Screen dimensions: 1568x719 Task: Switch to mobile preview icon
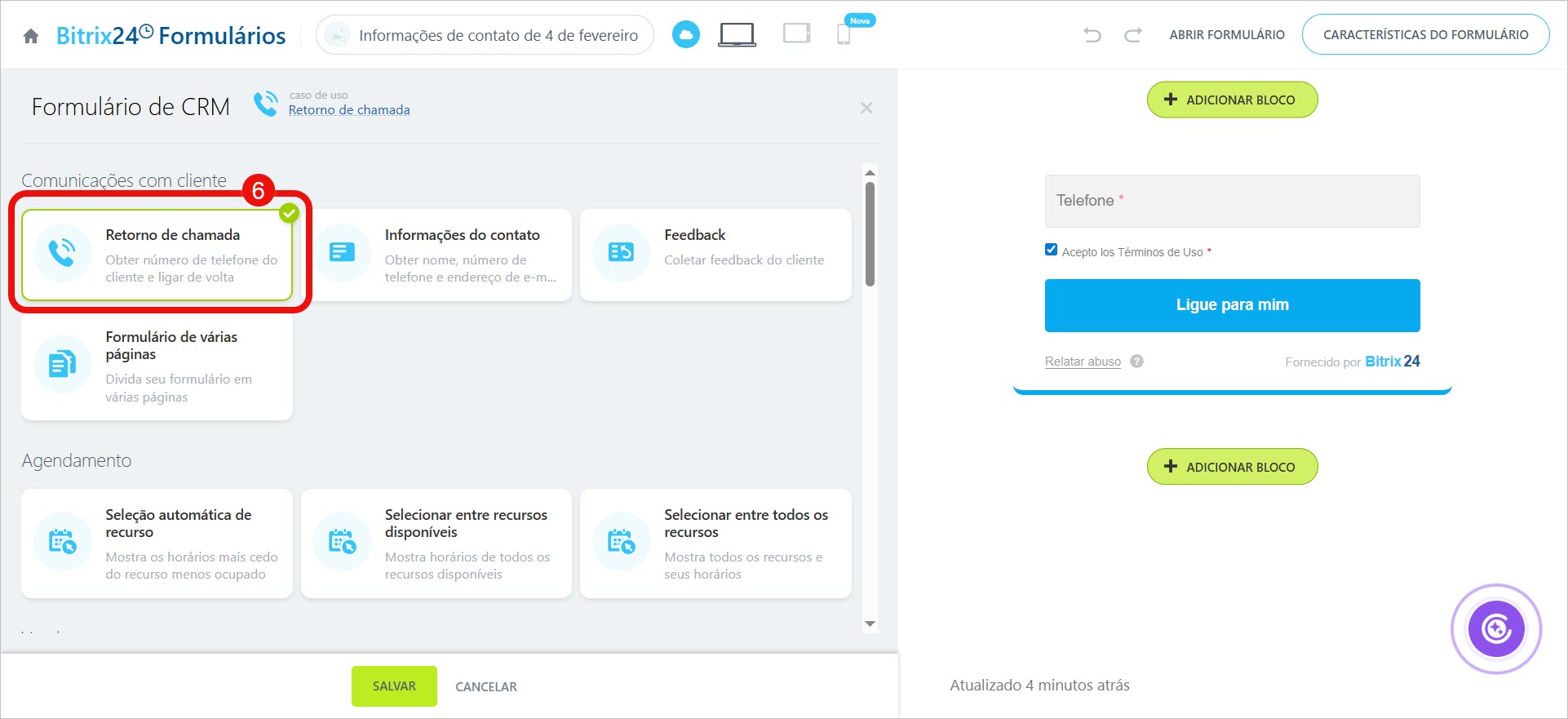click(x=844, y=34)
